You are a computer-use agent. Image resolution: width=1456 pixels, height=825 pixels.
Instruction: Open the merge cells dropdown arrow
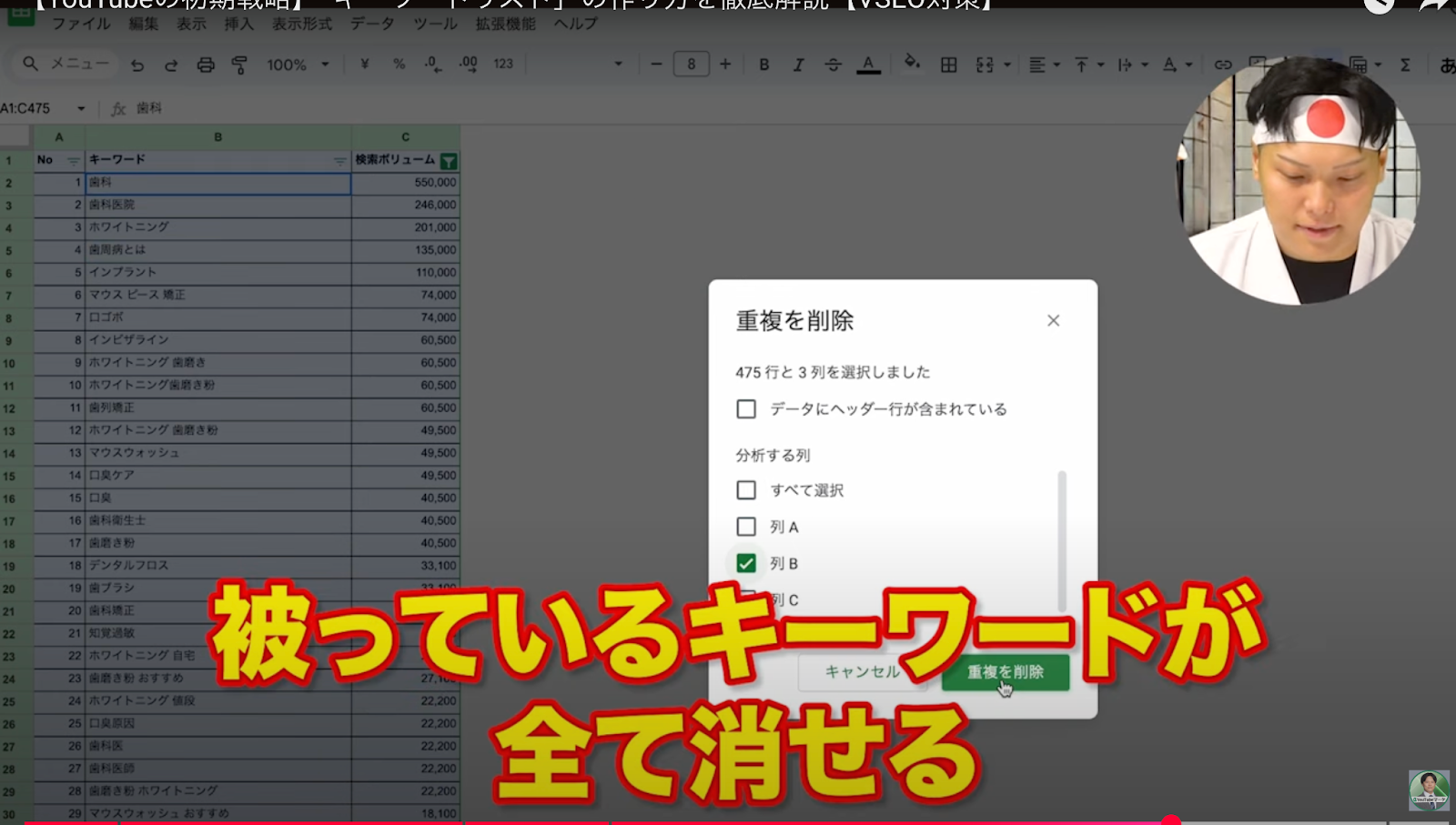(x=1006, y=64)
